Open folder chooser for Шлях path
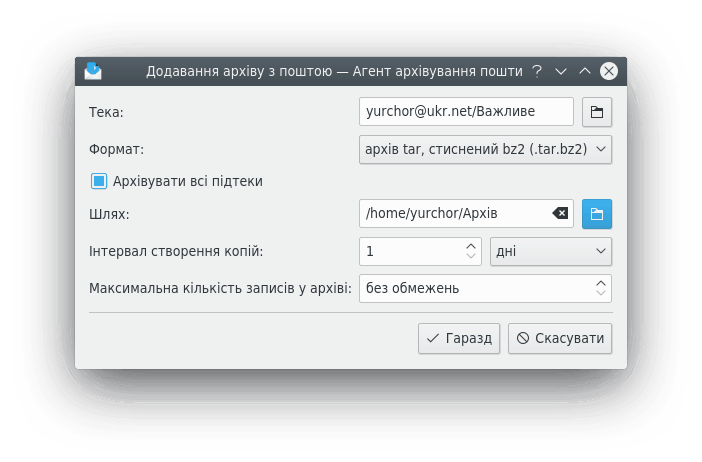 pyautogui.click(x=597, y=214)
